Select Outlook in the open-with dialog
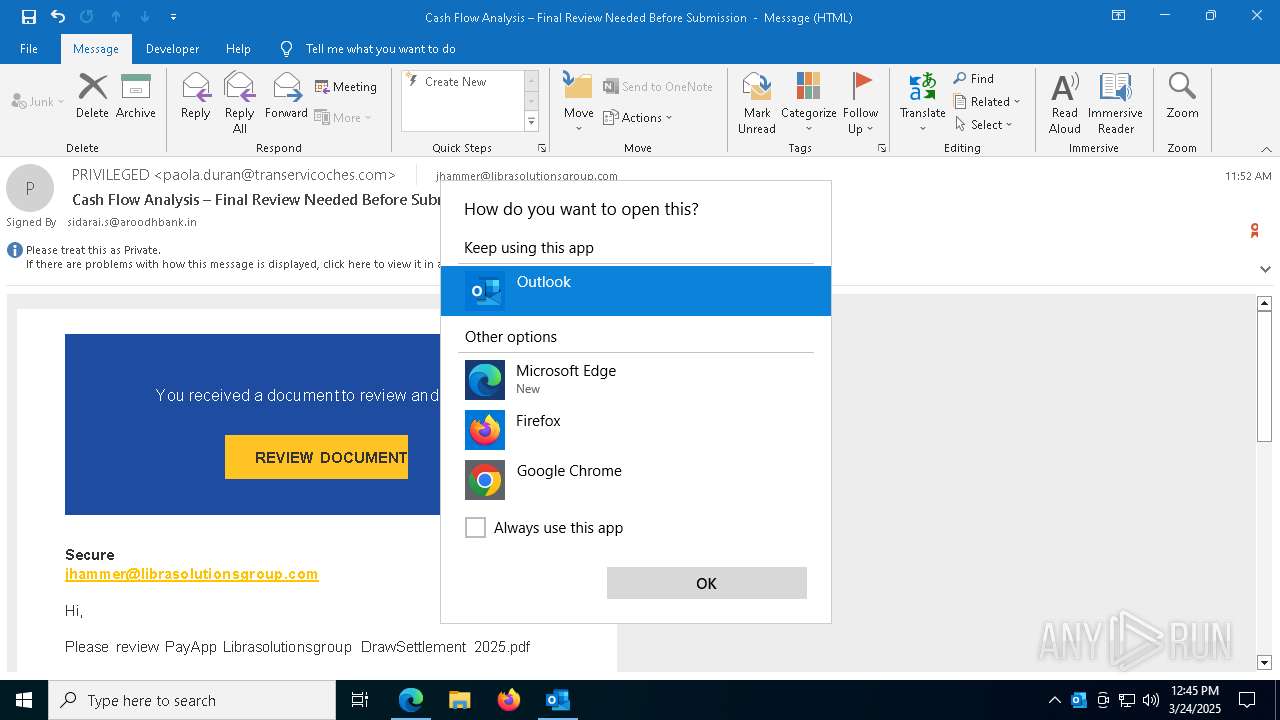The height and width of the screenshot is (720, 1280). [636, 291]
